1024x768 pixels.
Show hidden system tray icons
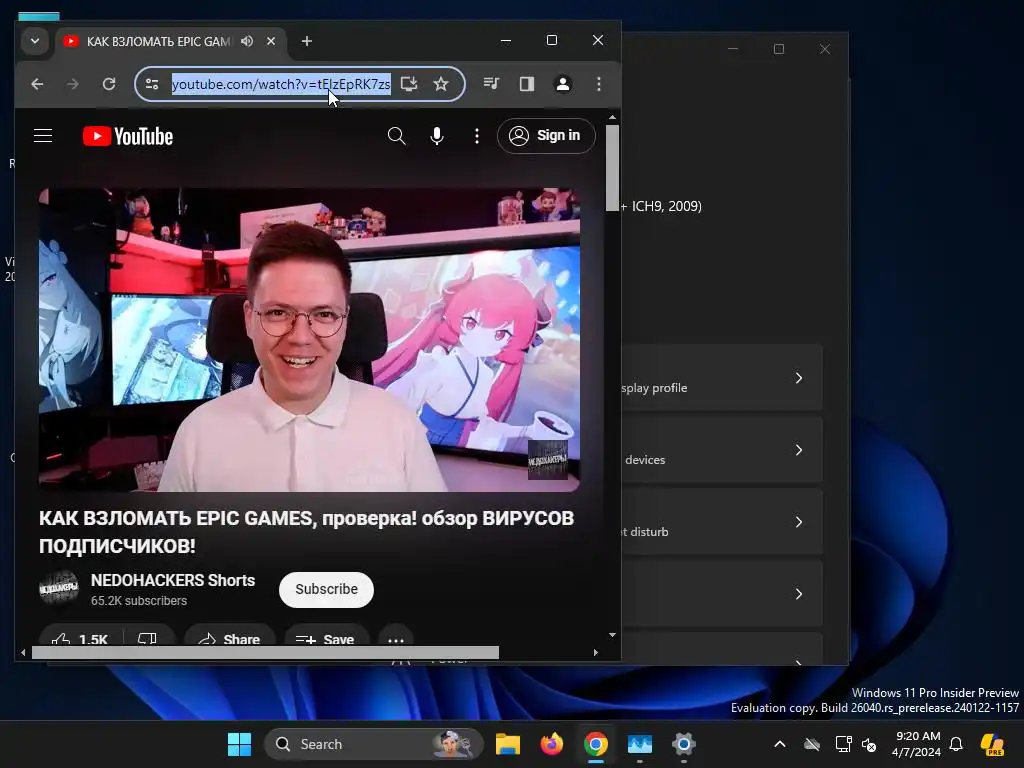(780, 744)
